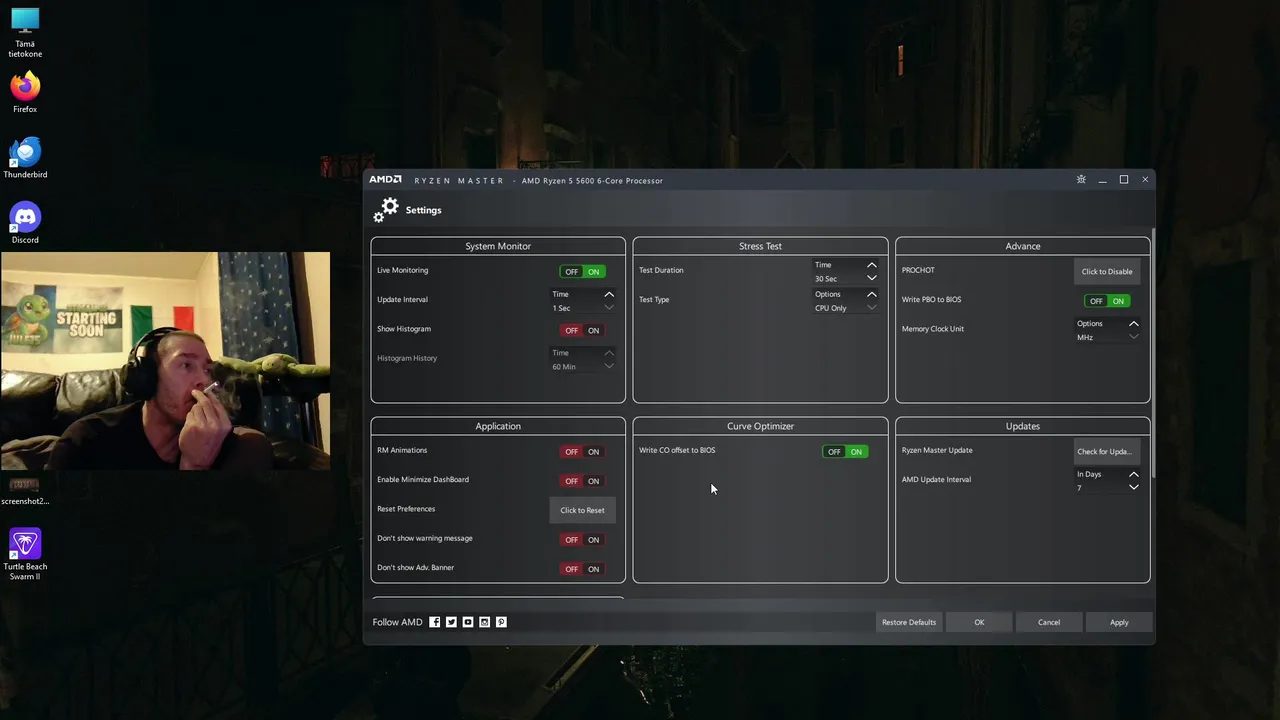Open AMD Twitter page icon
The image size is (1280, 720).
coord(451,622)
